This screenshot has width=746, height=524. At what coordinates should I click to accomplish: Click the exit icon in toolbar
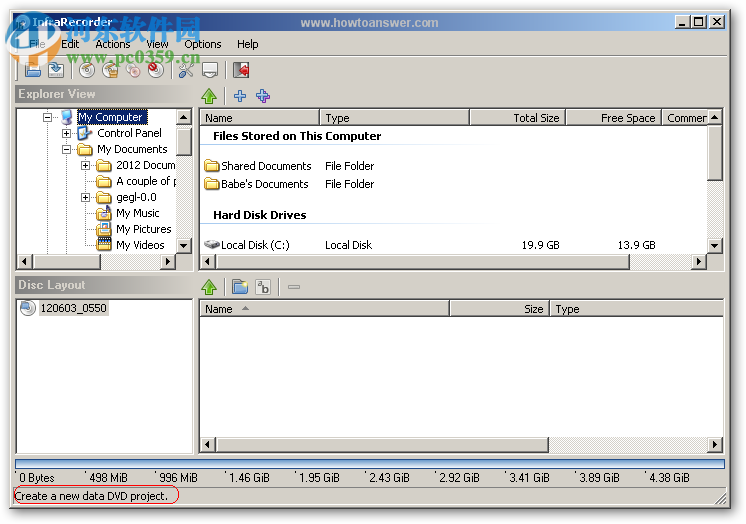[x=241, y=70]
